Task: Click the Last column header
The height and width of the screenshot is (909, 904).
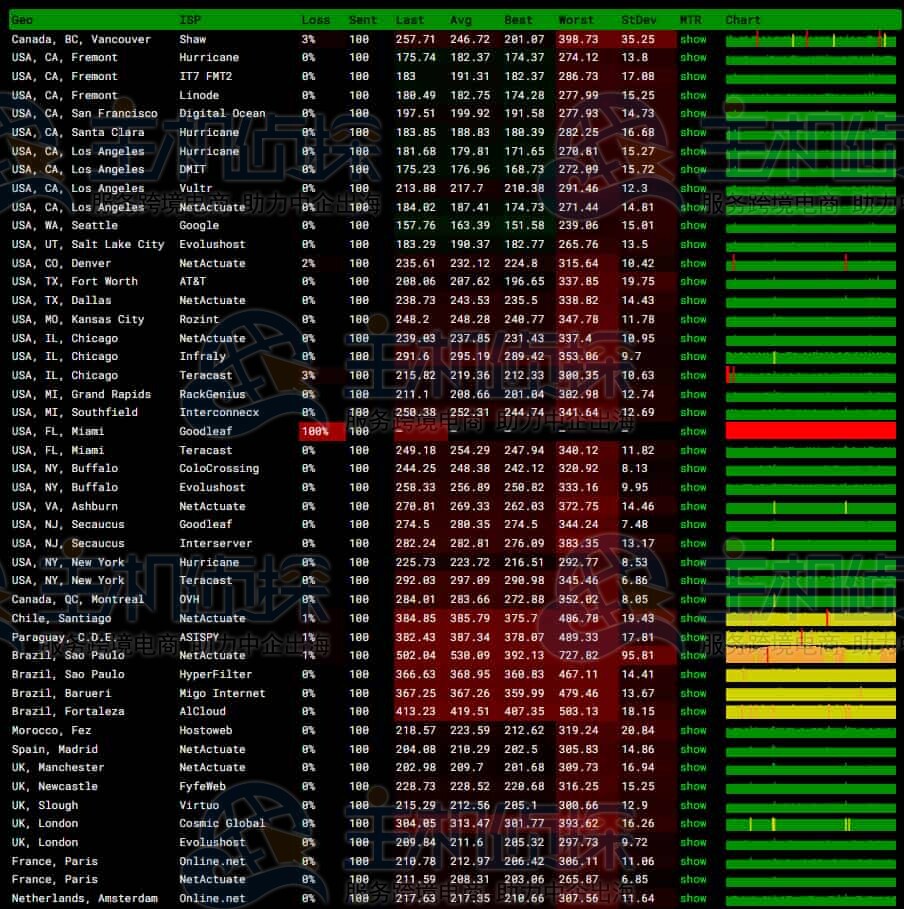Action: pyautogui.click(x=410, y=20)
